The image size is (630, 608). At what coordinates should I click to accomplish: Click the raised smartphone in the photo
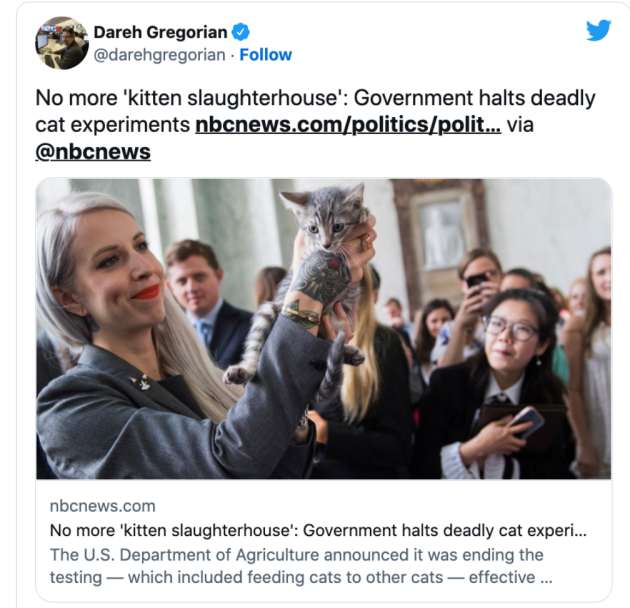(476, 280)
